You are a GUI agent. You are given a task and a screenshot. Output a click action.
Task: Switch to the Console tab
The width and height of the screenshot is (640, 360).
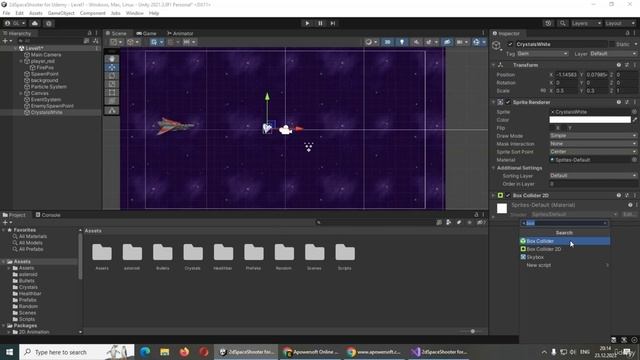tap(48, 215)
